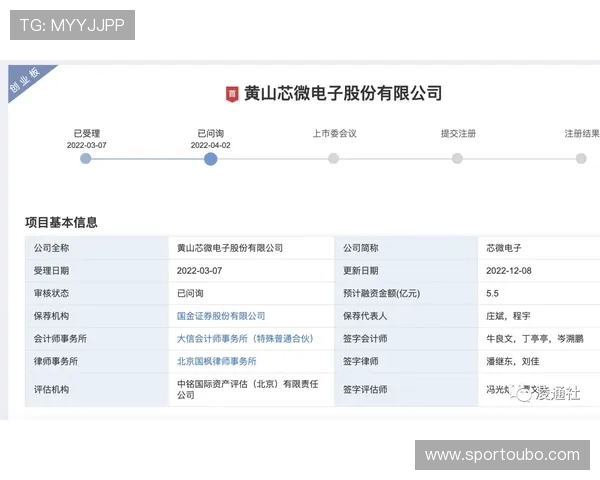600x480 pixels.
Task: Click the 潘继东，刘佳 signing lawyers value
Action: point(513,361)
